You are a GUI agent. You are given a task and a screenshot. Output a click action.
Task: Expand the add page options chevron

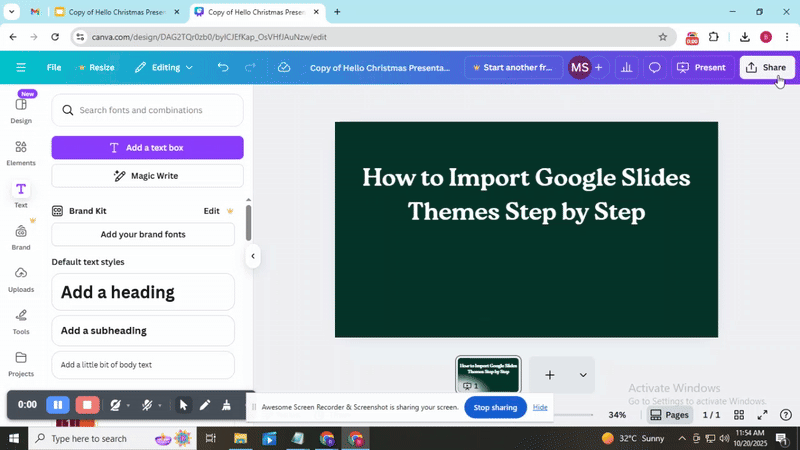[x=582, y=375]
